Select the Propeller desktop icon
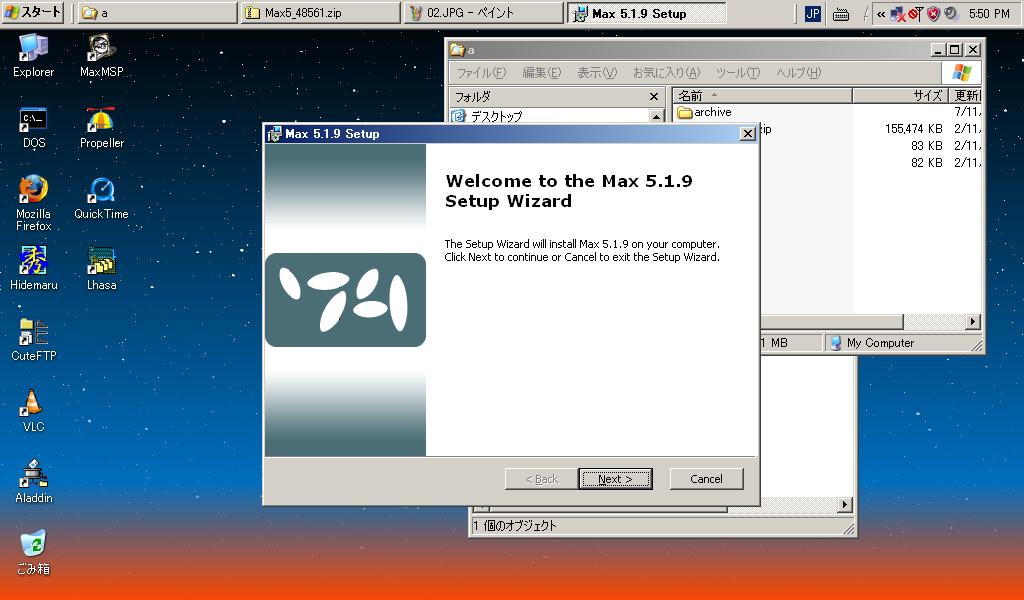1024x600 pixels. pyautogui.click(x=101, y=128)
